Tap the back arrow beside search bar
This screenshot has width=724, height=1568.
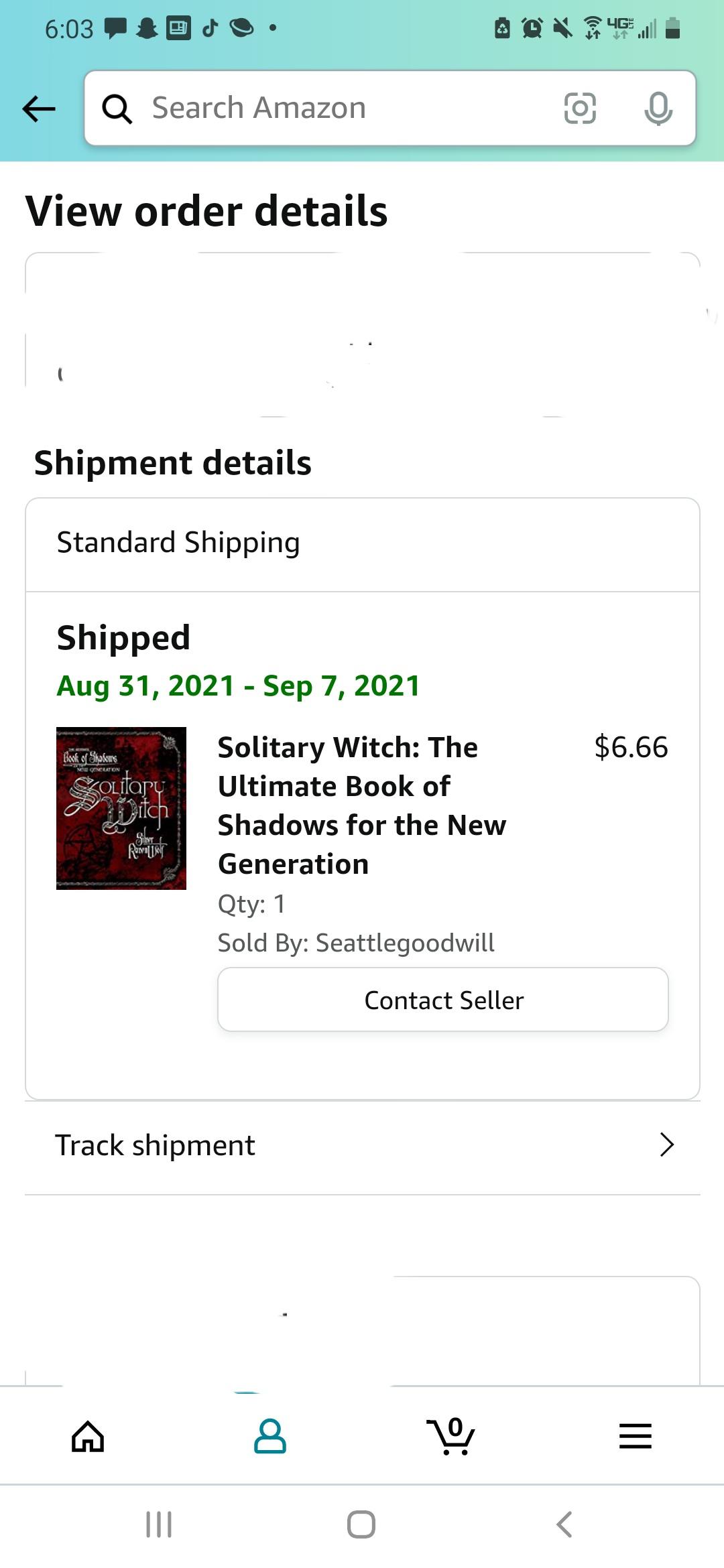point(39,109)
